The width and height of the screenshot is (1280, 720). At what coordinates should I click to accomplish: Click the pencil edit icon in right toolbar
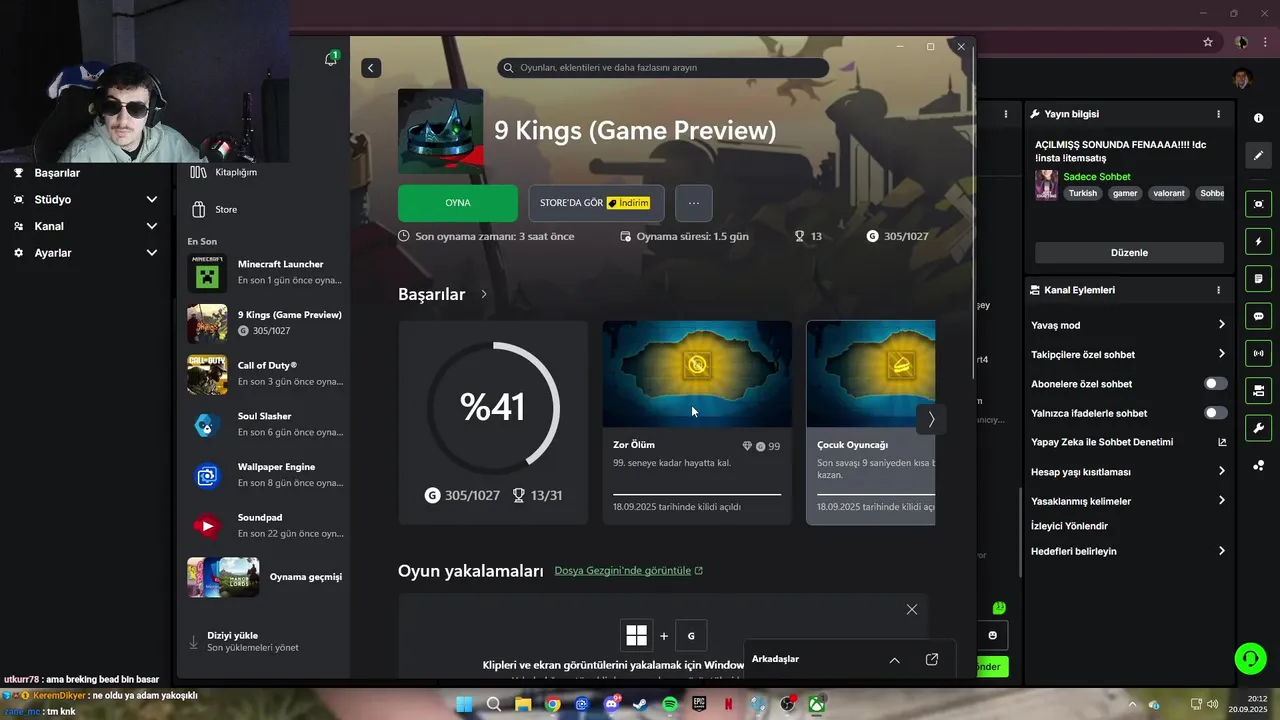click(1258, 156)
